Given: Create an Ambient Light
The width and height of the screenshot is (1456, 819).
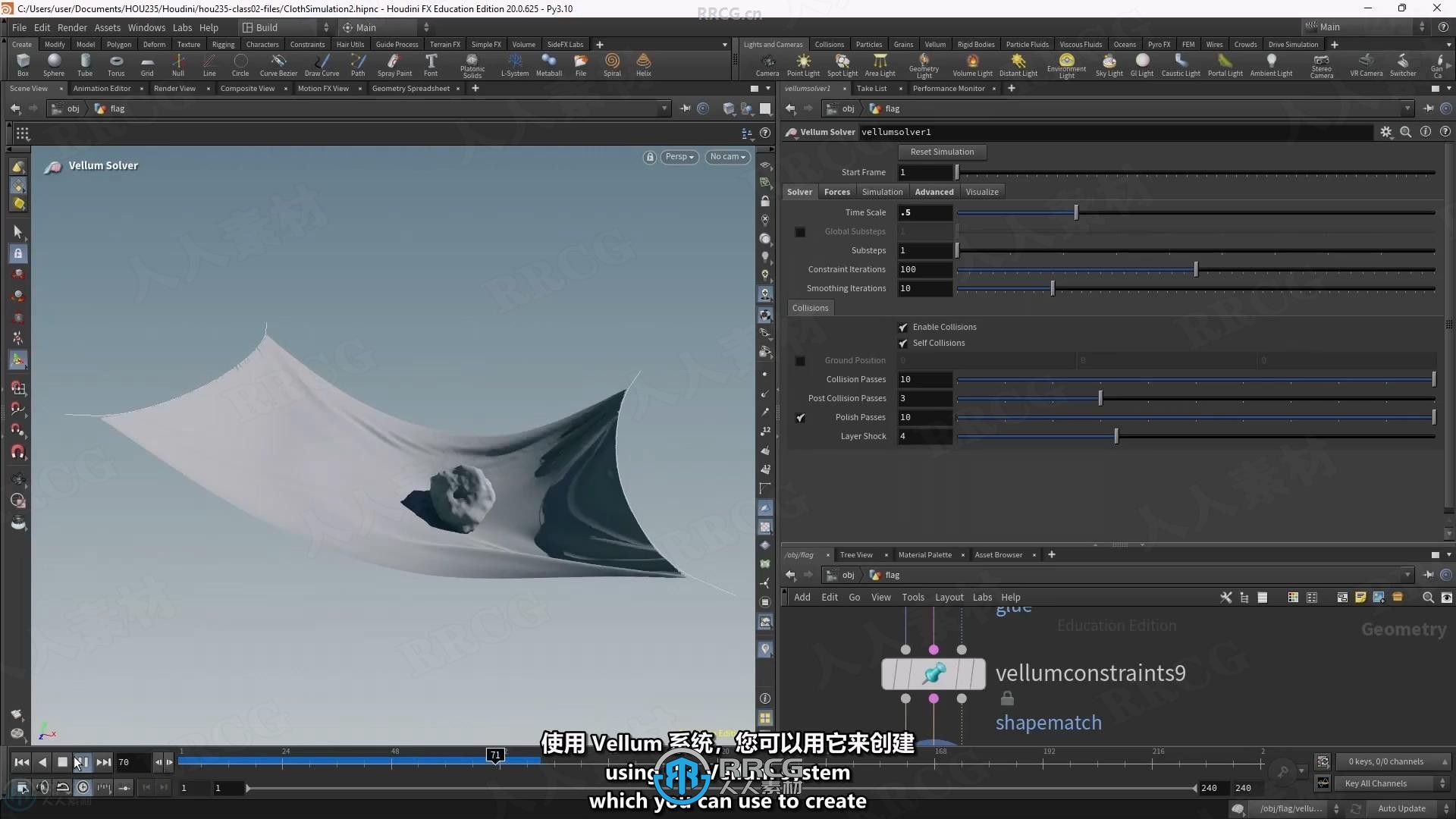Looking at the screenshot, I should click(1272, 65).
